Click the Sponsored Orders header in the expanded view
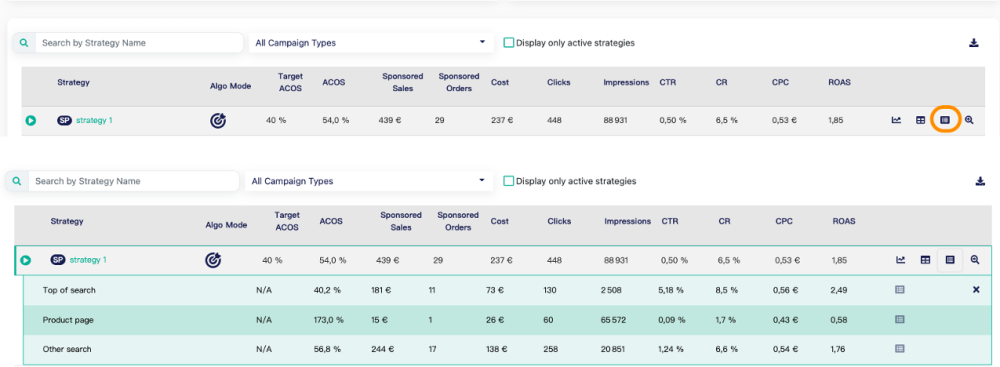The height and width of the screenshot is (367, 1000). click(x=457, y=221)
